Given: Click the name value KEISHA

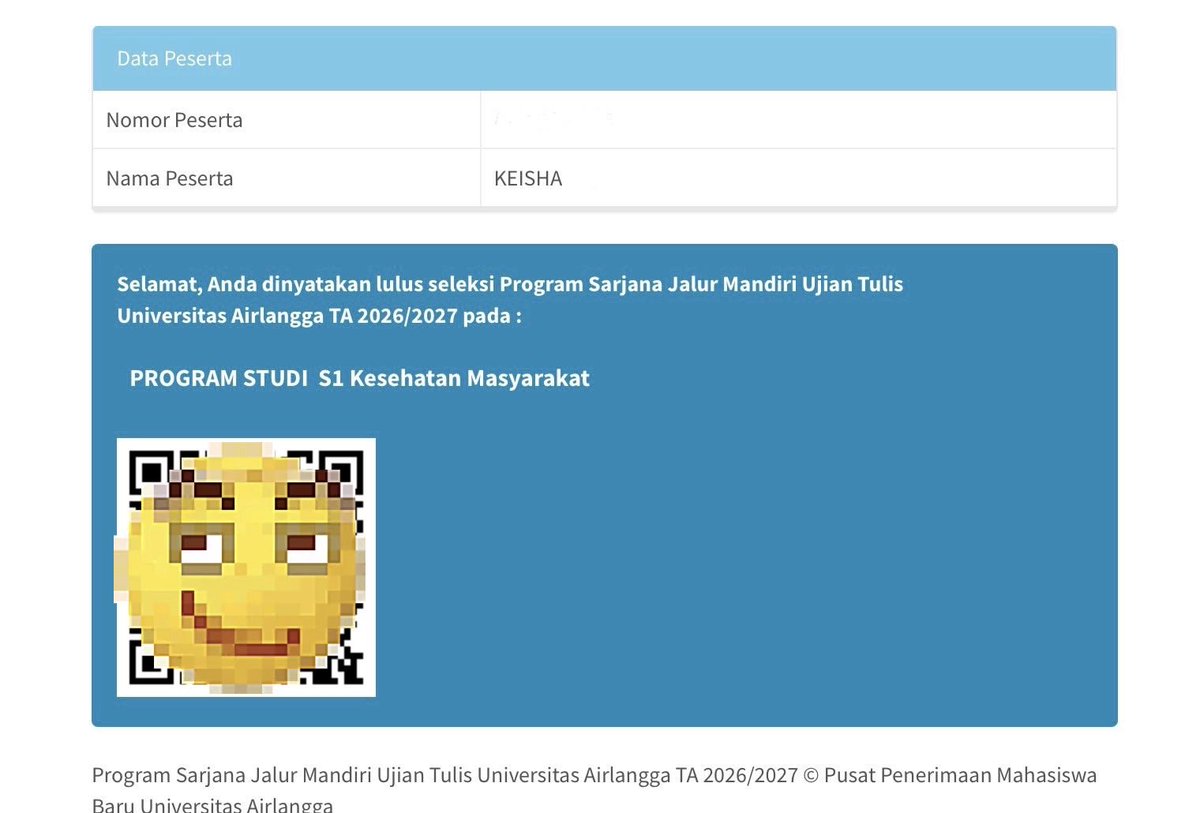Looking at the screenshot, I should pos(528,178).
